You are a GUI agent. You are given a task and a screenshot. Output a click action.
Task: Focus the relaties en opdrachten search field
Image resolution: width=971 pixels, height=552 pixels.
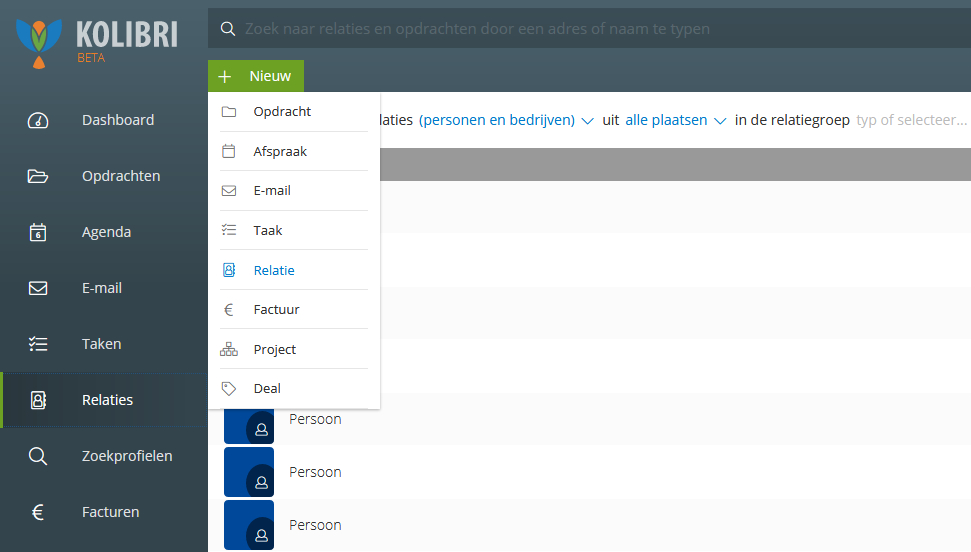[590, 28]
